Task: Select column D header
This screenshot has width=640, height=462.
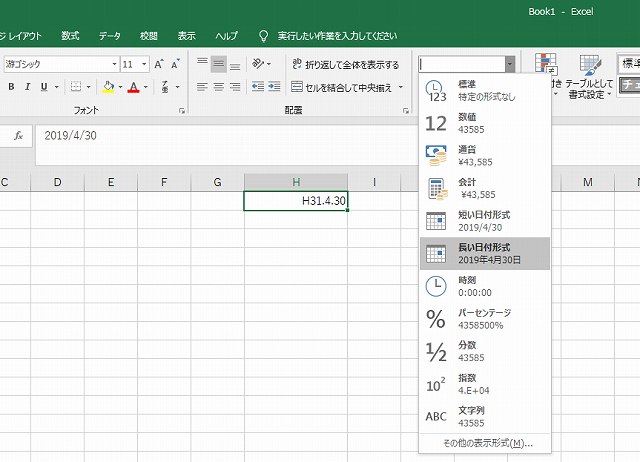Action: click(x=58, y=182)
